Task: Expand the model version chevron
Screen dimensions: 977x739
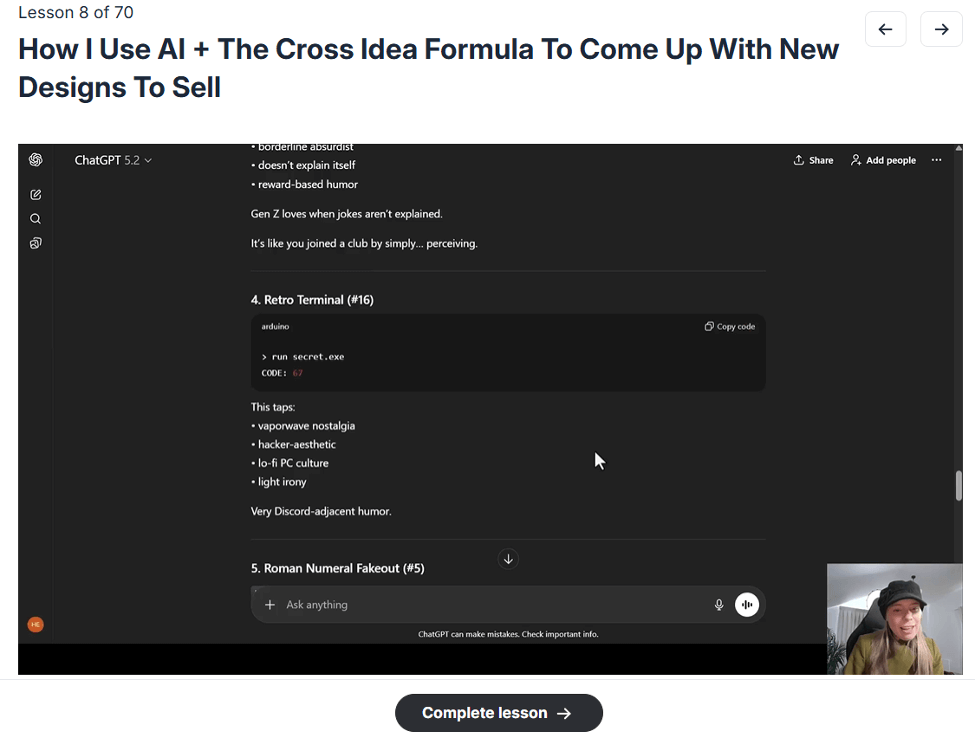Action: tap(146, 160)
